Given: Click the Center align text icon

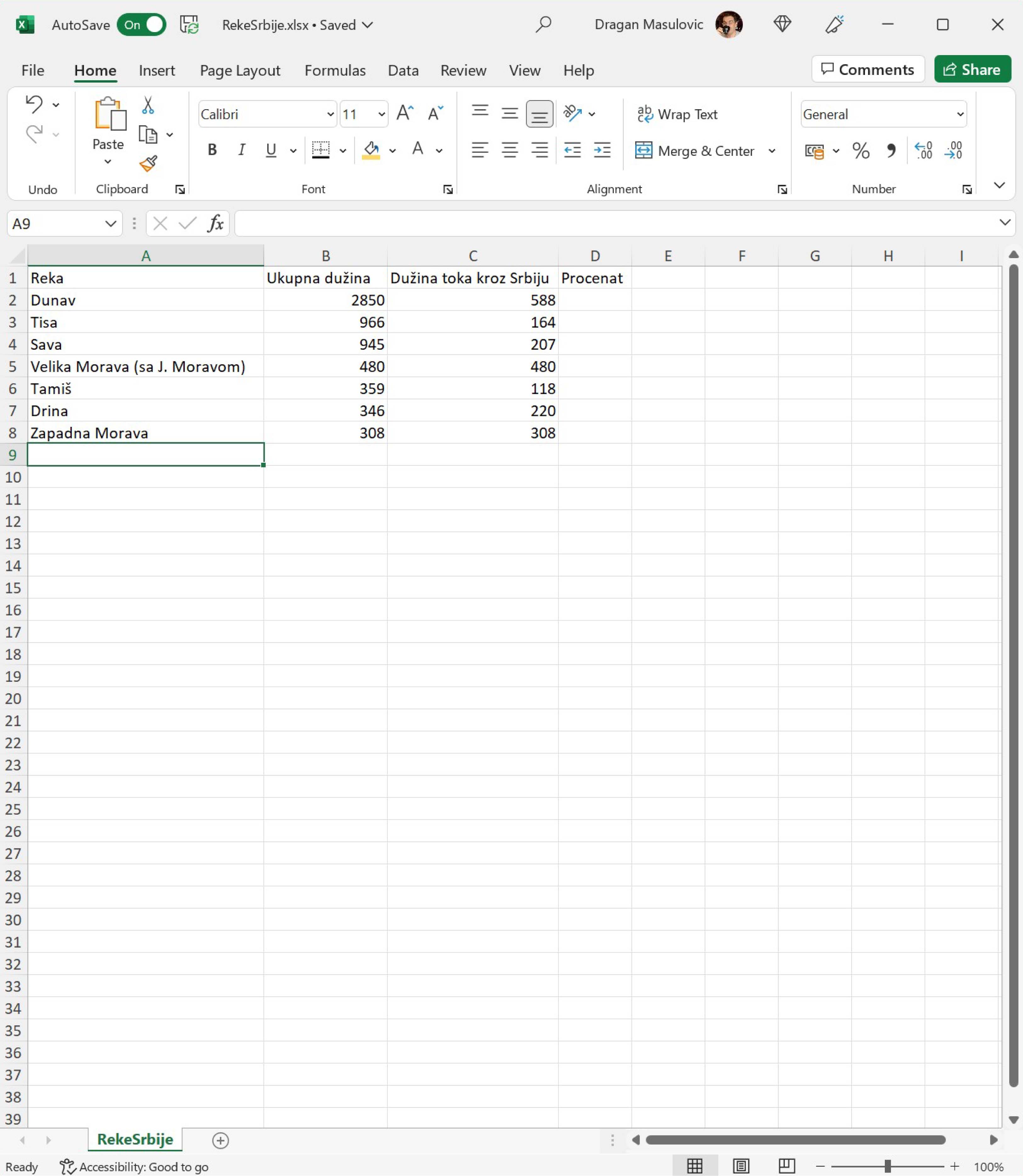Looking at the screenshot, I should (x=509, y=150).
